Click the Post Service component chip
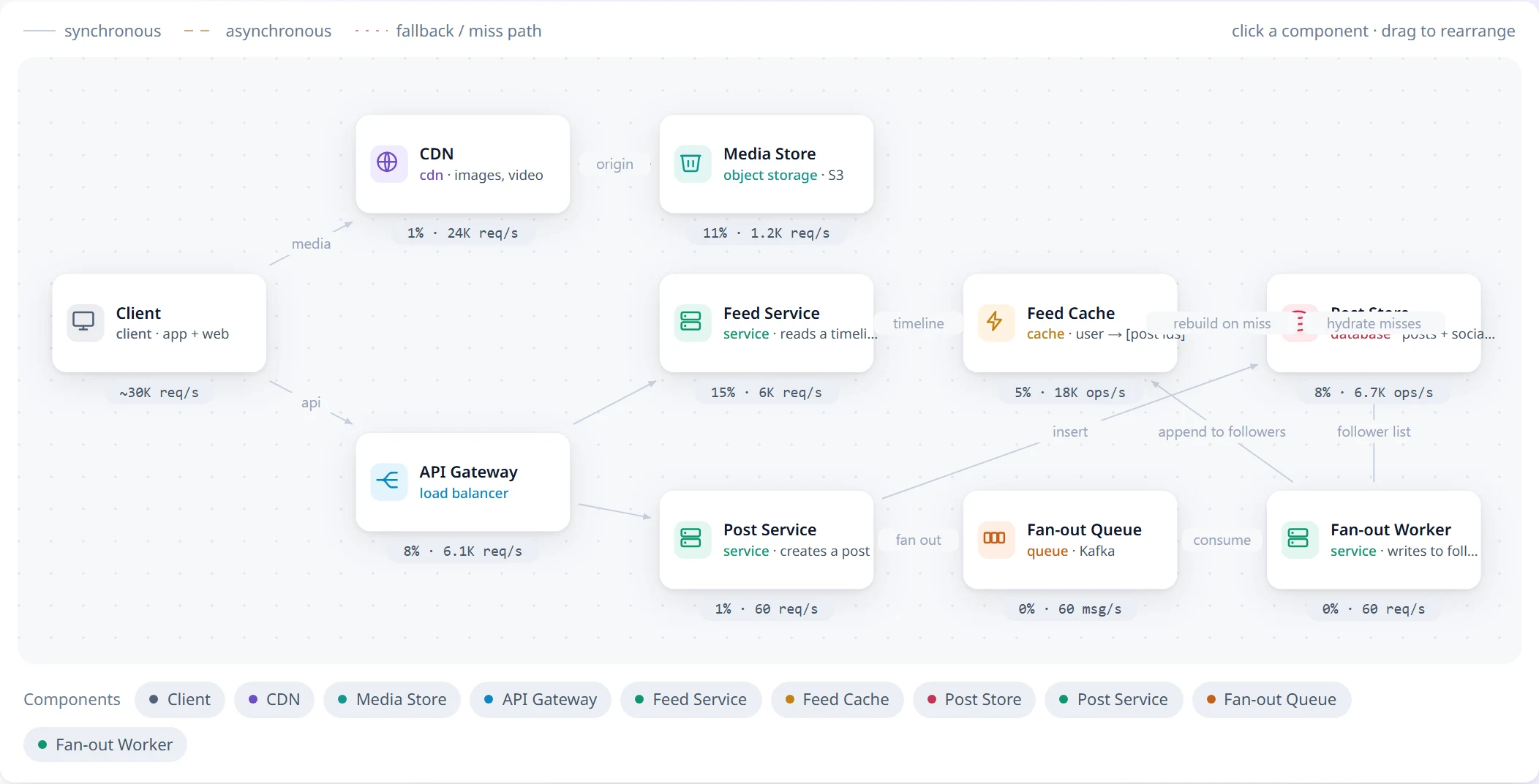 coord(1113,699)
